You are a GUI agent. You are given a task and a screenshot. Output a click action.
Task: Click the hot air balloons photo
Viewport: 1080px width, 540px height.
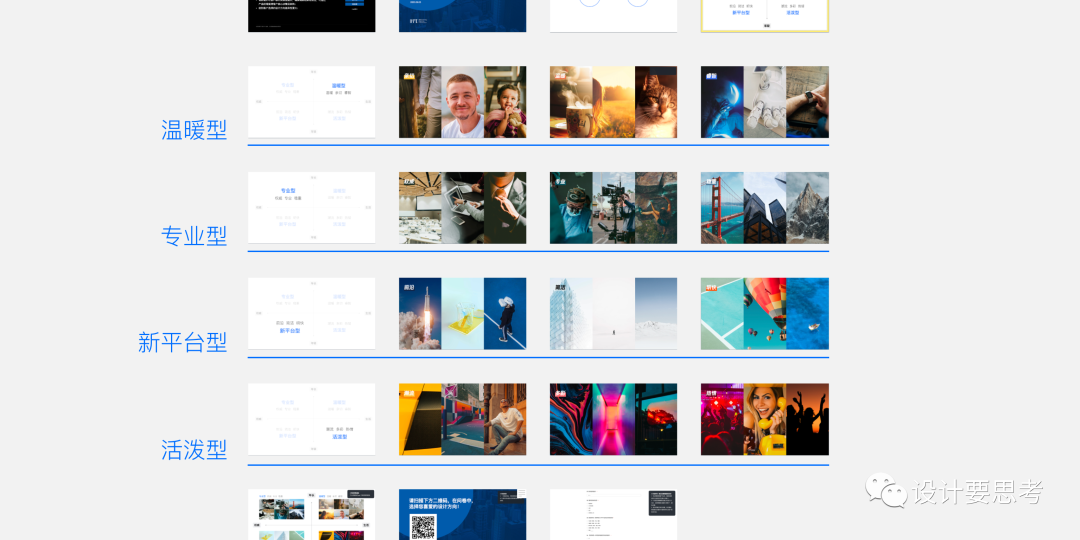[764, 314]
